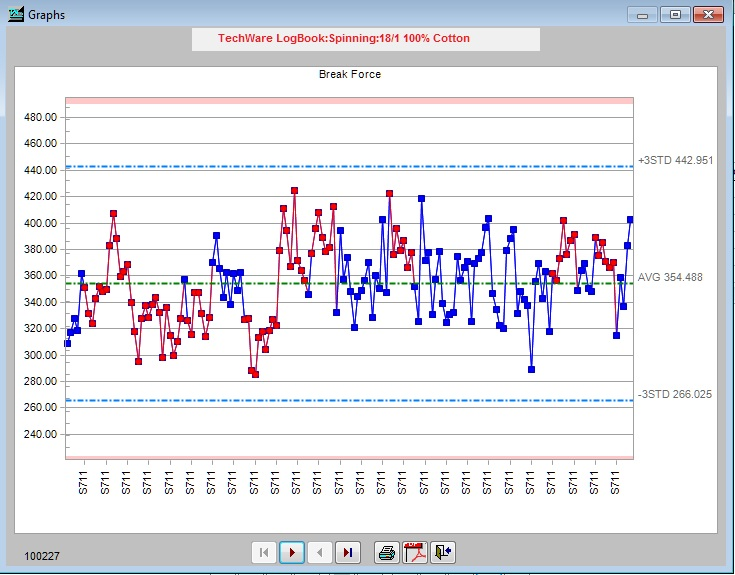Click the lowest blue data point near 290
Viewport: 735px width, 575px height.
click(531, 369)
